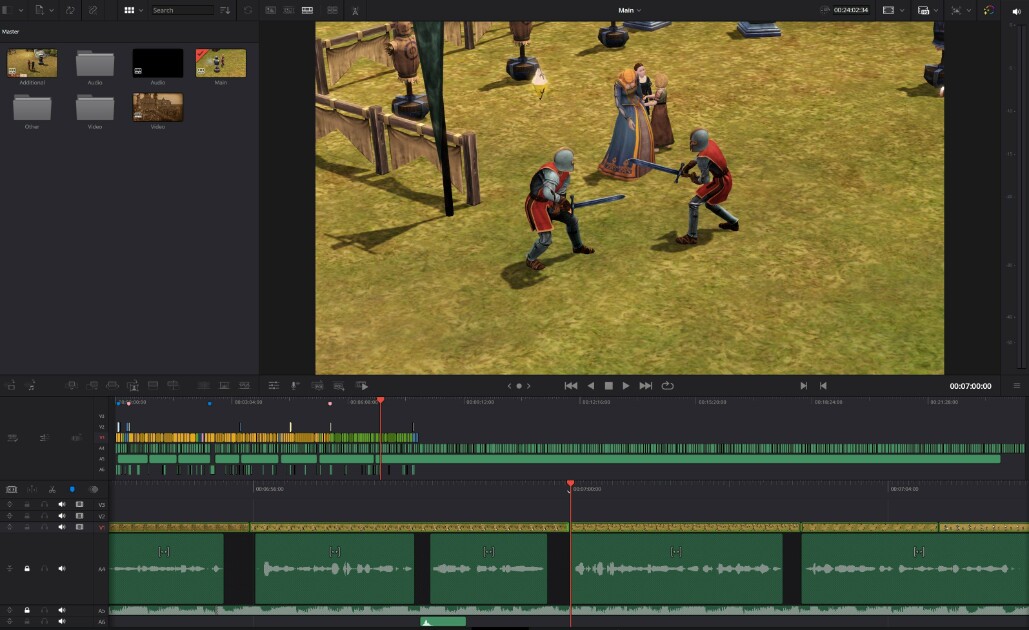Click the blue marker icon in timeline tools

coord(72,490)
